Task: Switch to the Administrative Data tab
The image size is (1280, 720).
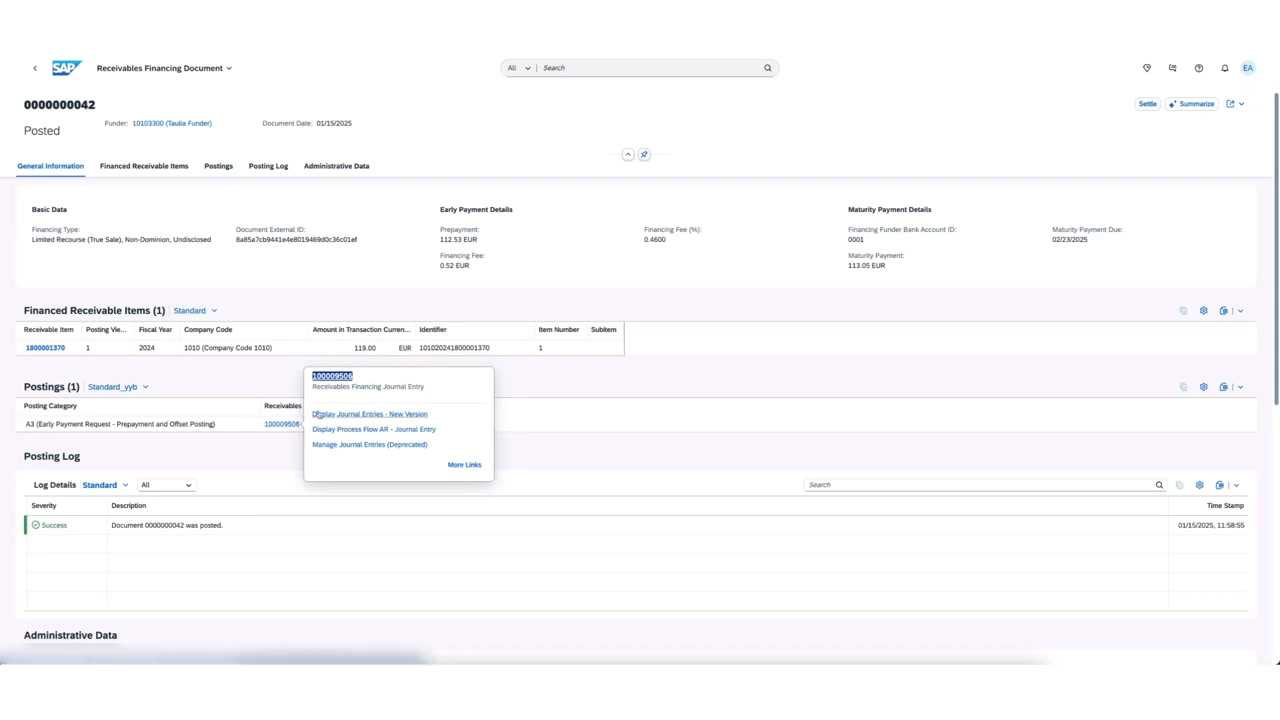Action: [x=336, y=166]
